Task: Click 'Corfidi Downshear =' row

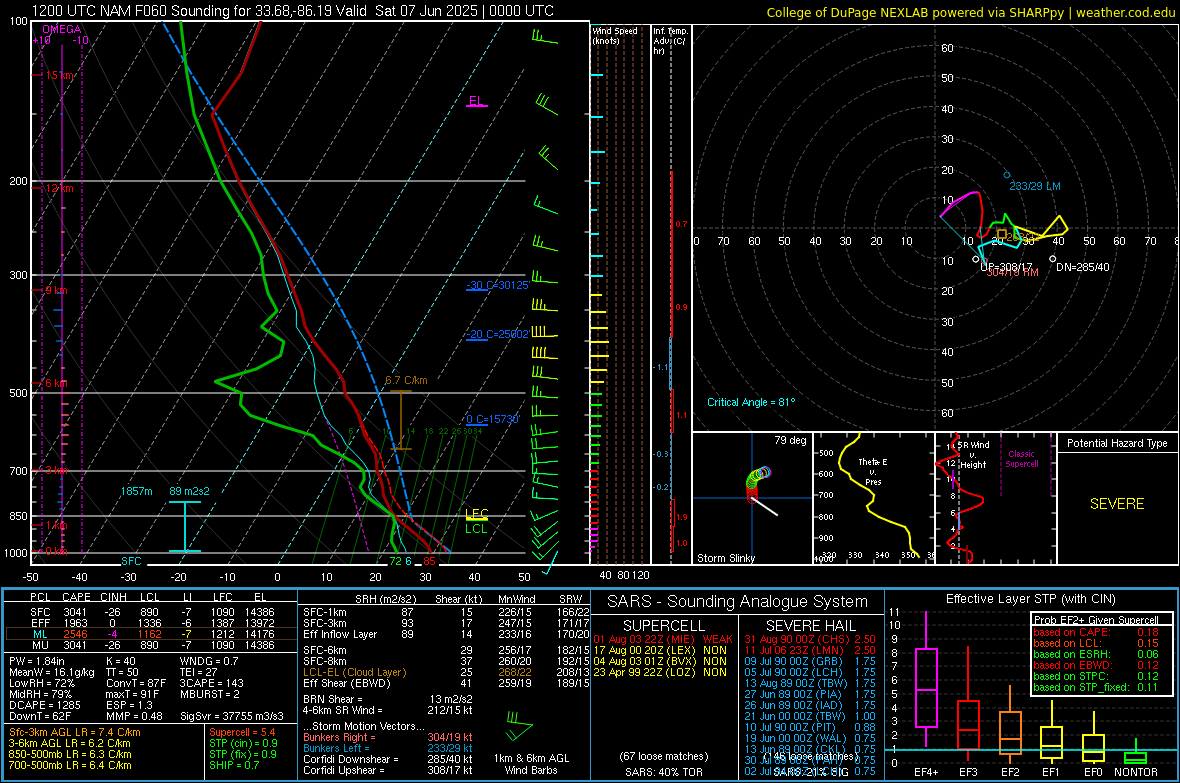Action: 388,759
